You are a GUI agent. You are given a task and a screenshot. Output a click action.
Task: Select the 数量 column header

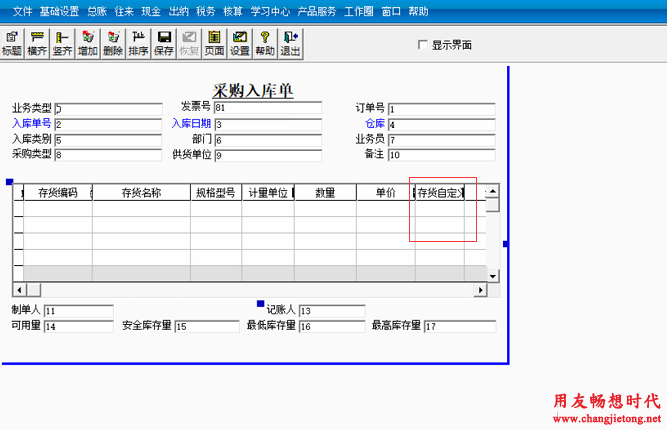pyautogui.click(x=325, y=193)
